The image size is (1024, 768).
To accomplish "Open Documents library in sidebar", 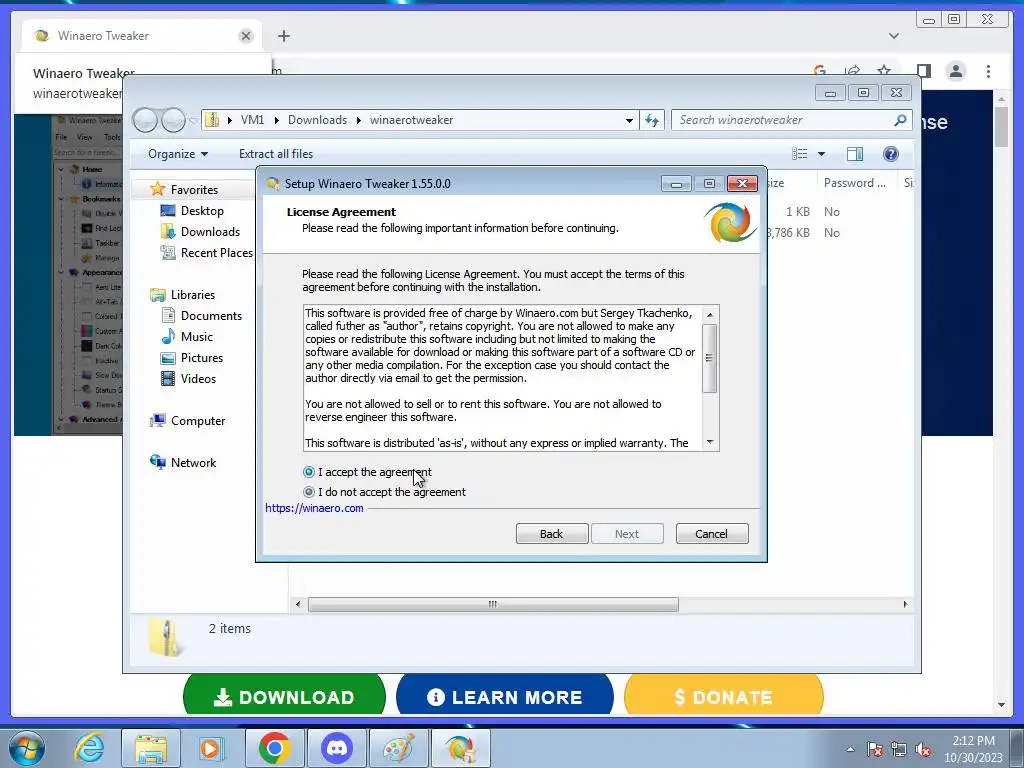I will pyautogui.click(x=211, y=315).
